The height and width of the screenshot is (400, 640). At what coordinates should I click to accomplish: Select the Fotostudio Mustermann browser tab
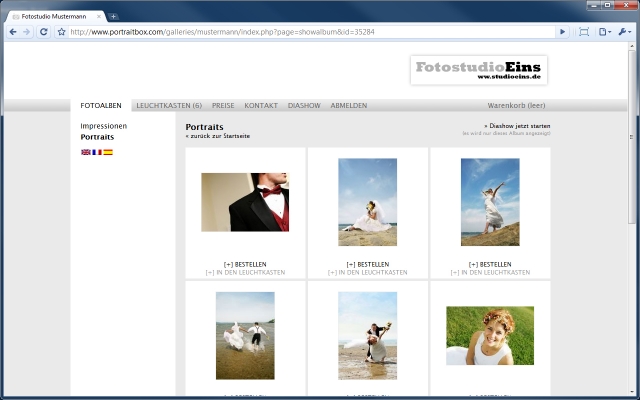(56, 17)
